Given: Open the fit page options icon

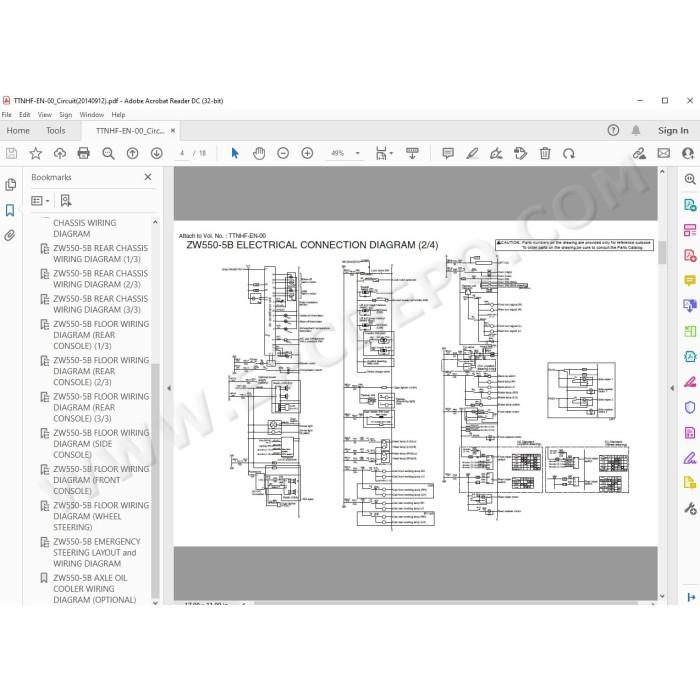Looking at the screenshot, I should (384, 154).
